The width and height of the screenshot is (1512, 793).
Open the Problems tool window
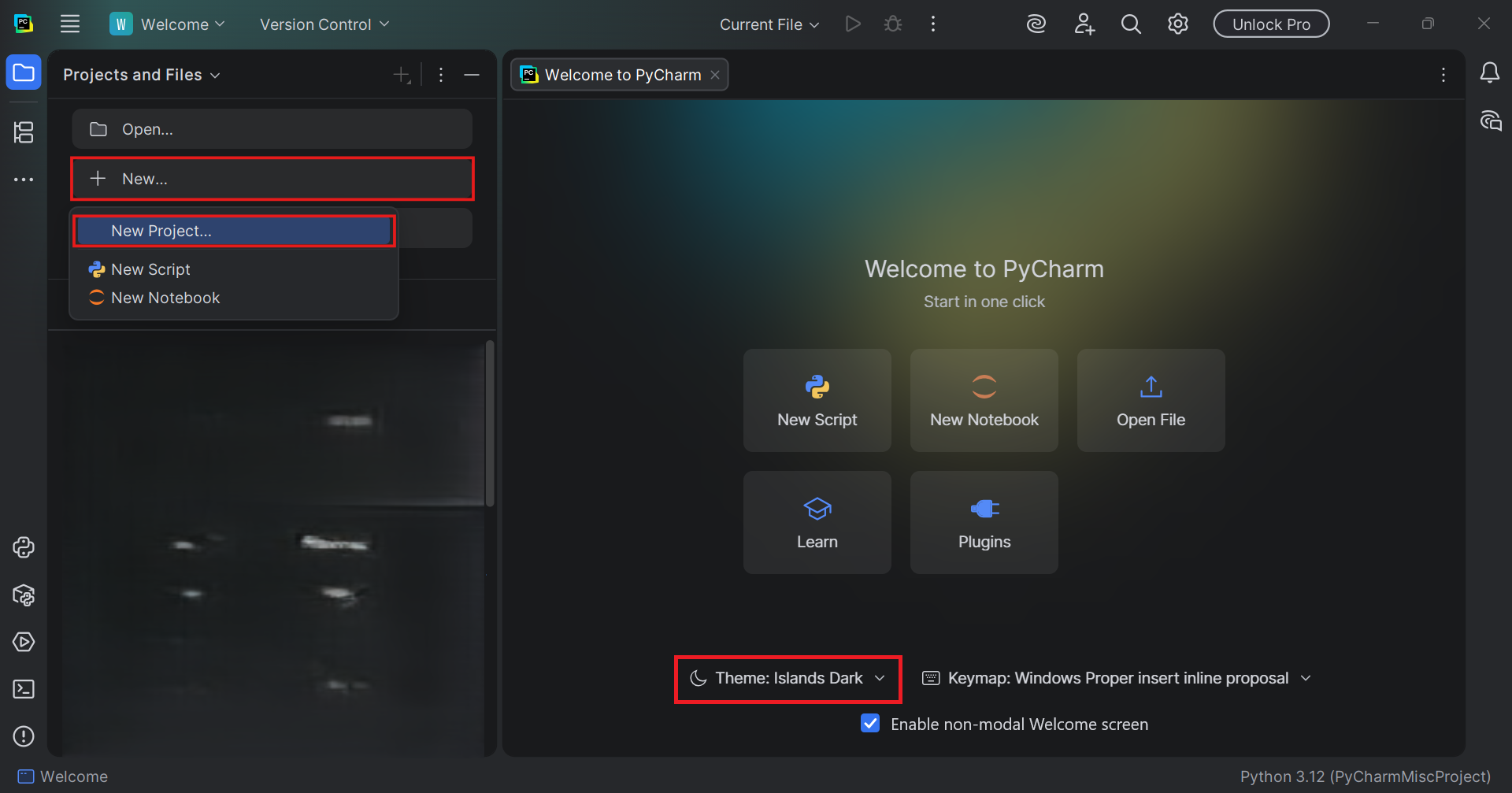[24, 736]
